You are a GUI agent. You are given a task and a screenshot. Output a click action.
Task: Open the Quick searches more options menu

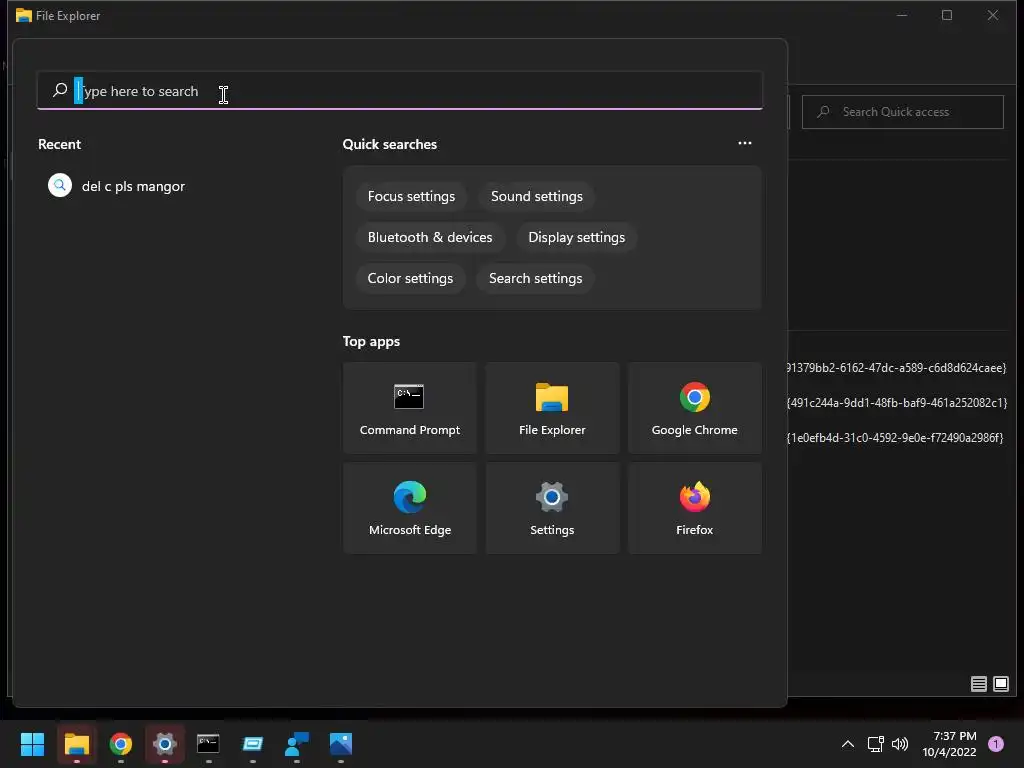(744, 143)
